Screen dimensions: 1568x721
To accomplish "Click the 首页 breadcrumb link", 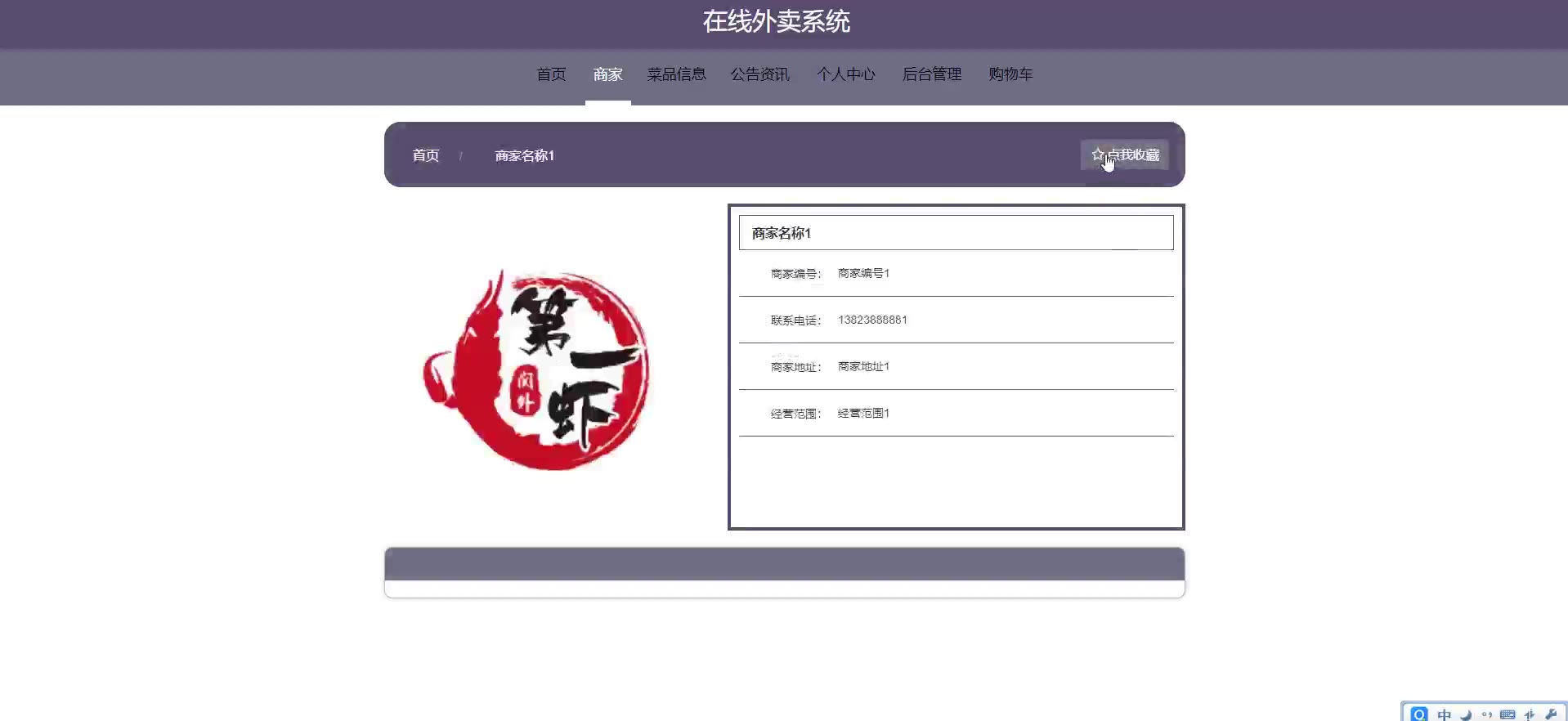I will (426, 155).
